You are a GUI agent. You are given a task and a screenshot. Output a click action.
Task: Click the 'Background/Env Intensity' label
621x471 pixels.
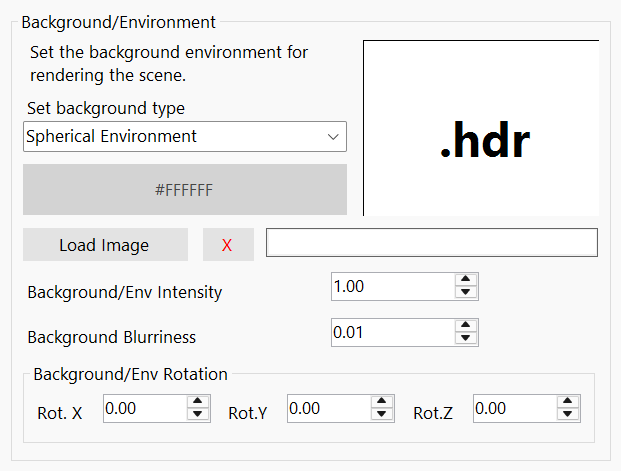tap(125, 293)
